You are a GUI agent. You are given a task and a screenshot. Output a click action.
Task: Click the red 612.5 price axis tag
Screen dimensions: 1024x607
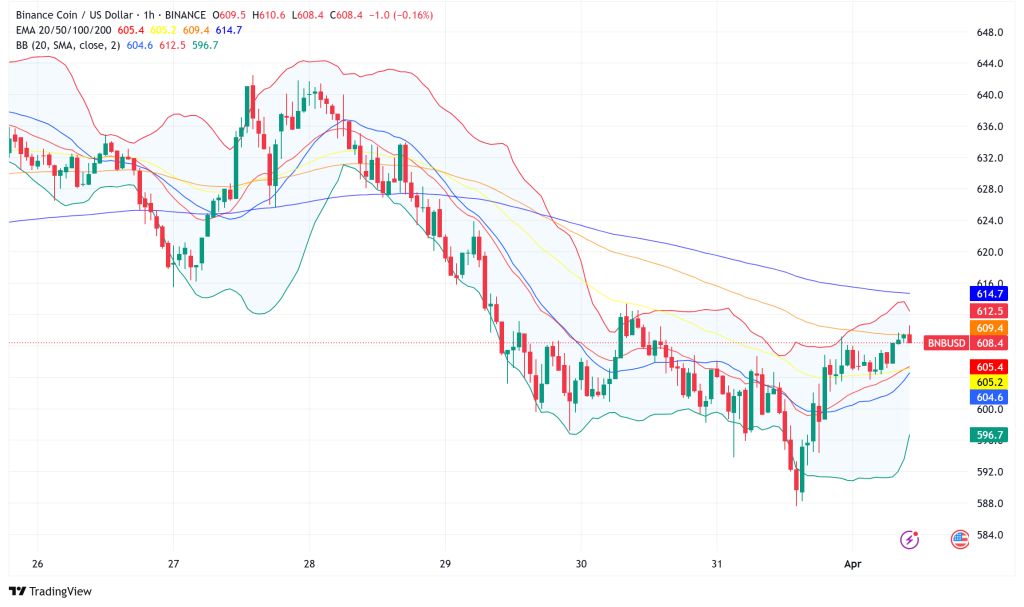(989, 311)
